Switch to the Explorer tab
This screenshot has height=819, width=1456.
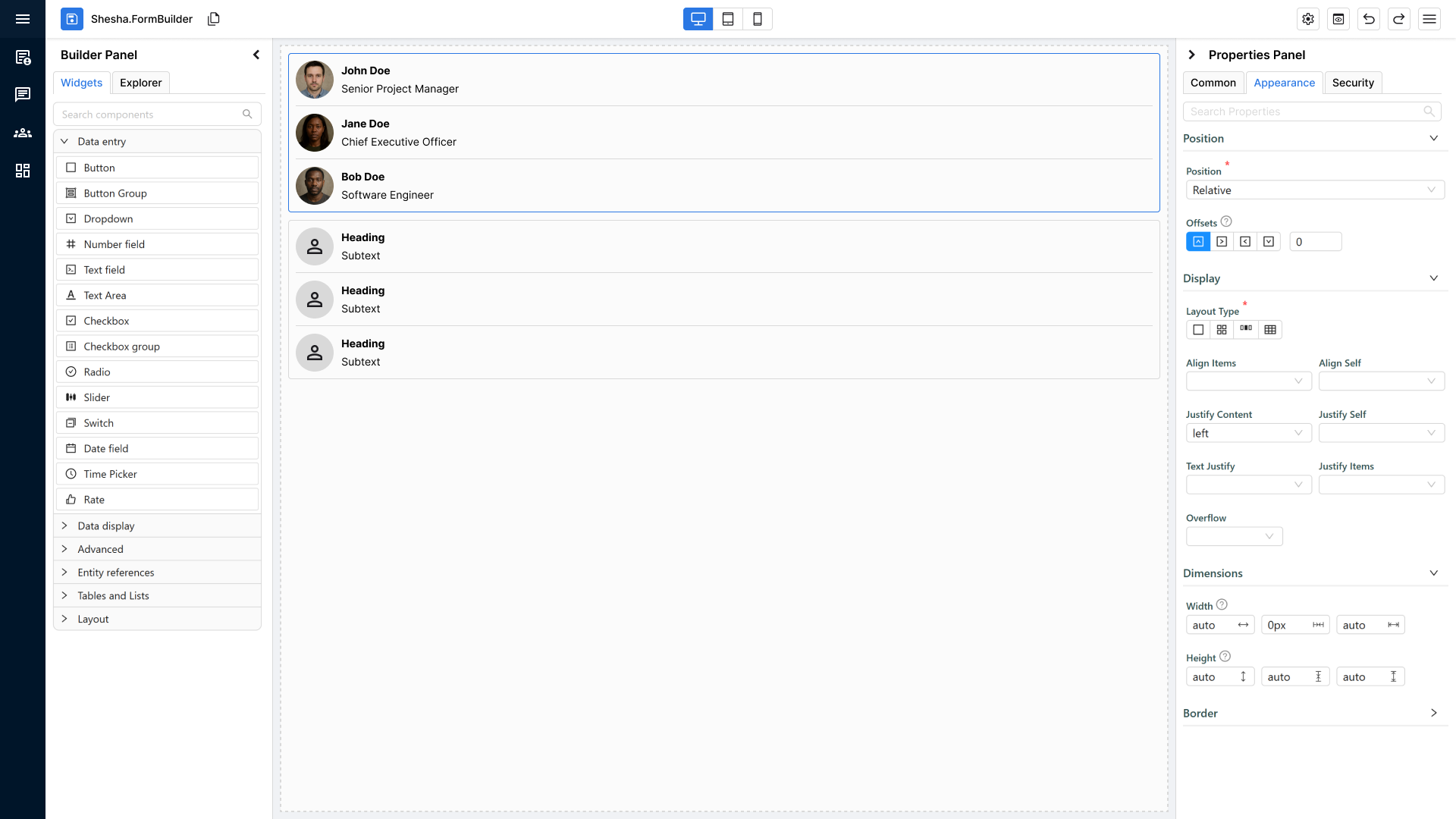click(140, 83)
